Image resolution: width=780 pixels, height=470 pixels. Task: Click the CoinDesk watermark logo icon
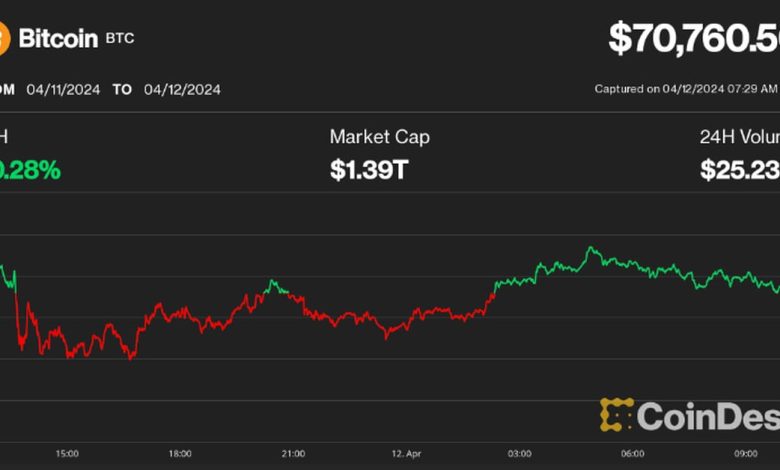(617, 415)
